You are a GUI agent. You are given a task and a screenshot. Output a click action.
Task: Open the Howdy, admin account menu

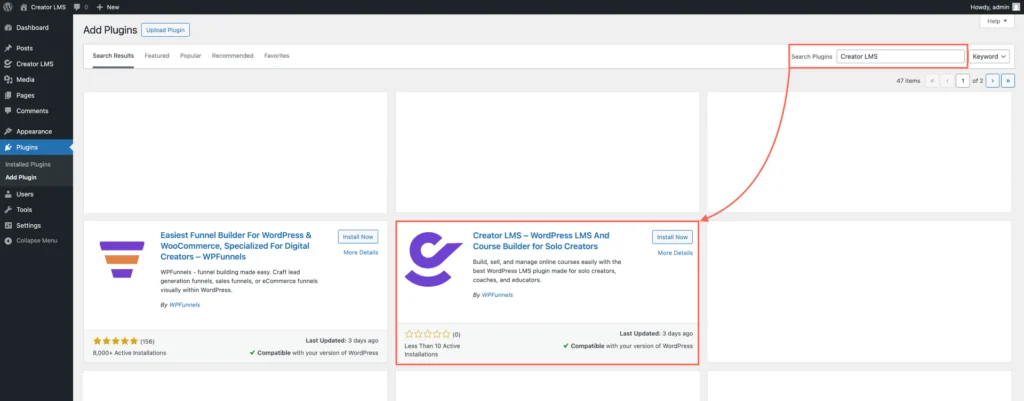tap(988, 7)
